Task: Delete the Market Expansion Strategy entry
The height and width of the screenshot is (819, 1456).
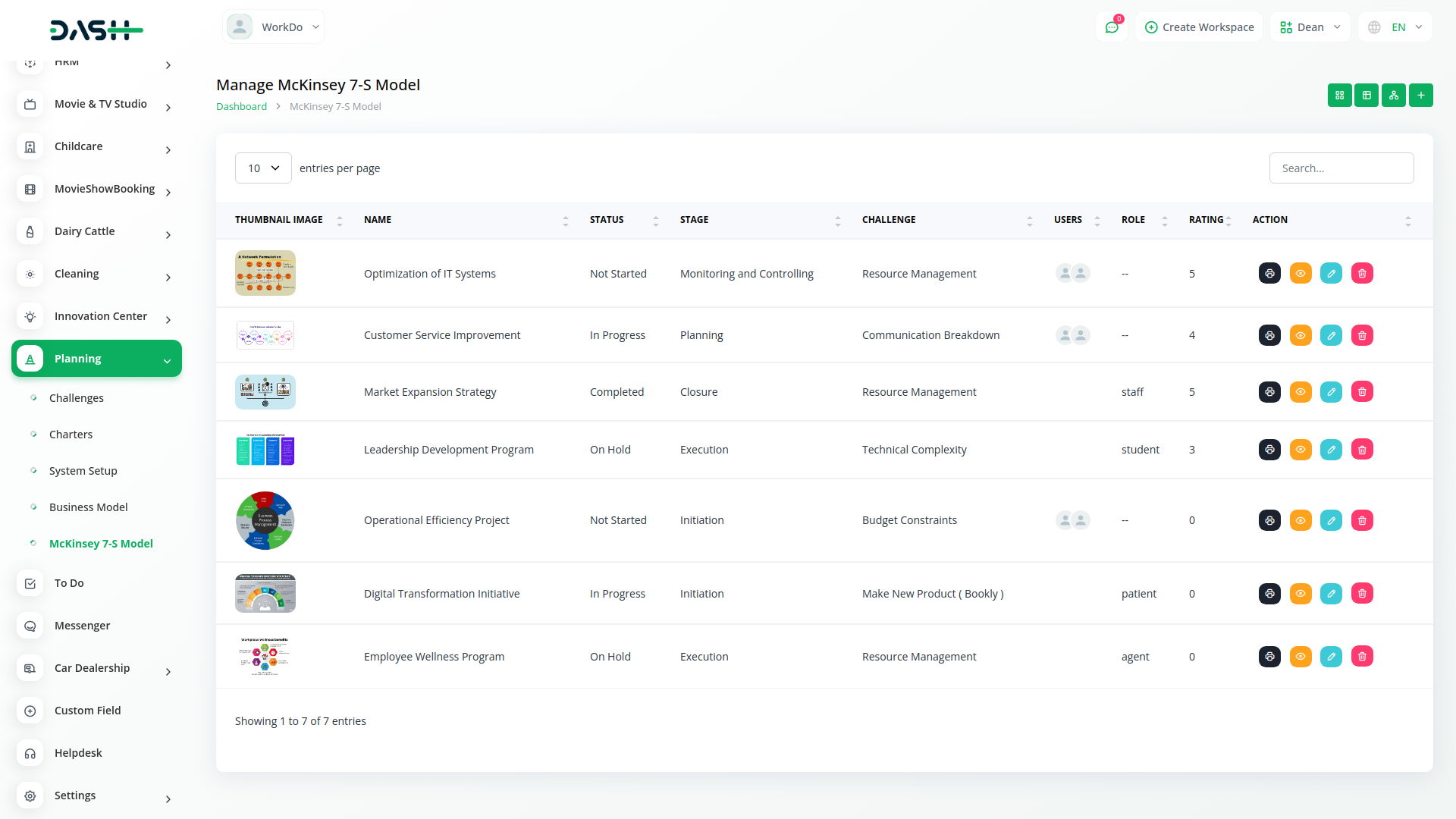Action: pos(1362,392)
